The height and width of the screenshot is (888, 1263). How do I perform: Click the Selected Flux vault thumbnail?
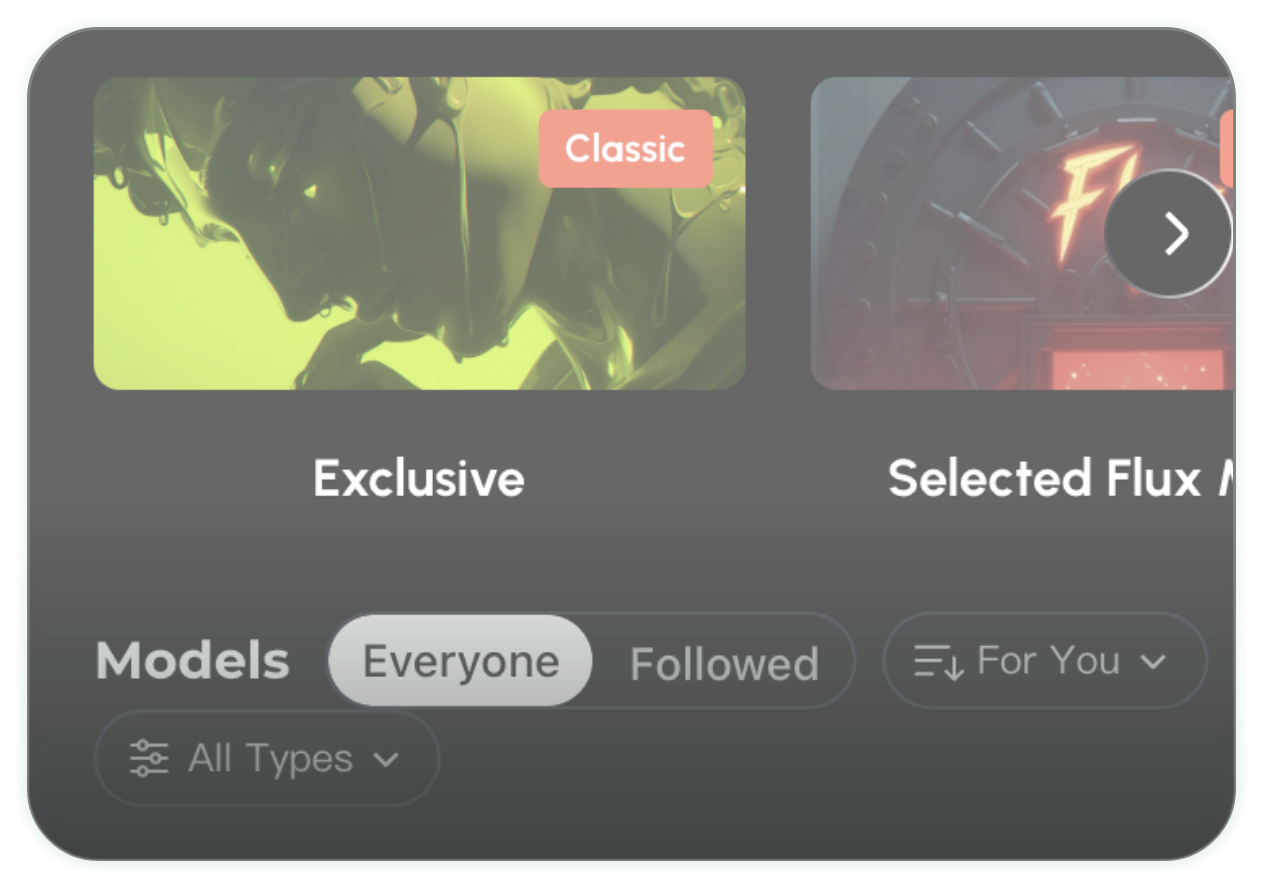[1022, 233]
